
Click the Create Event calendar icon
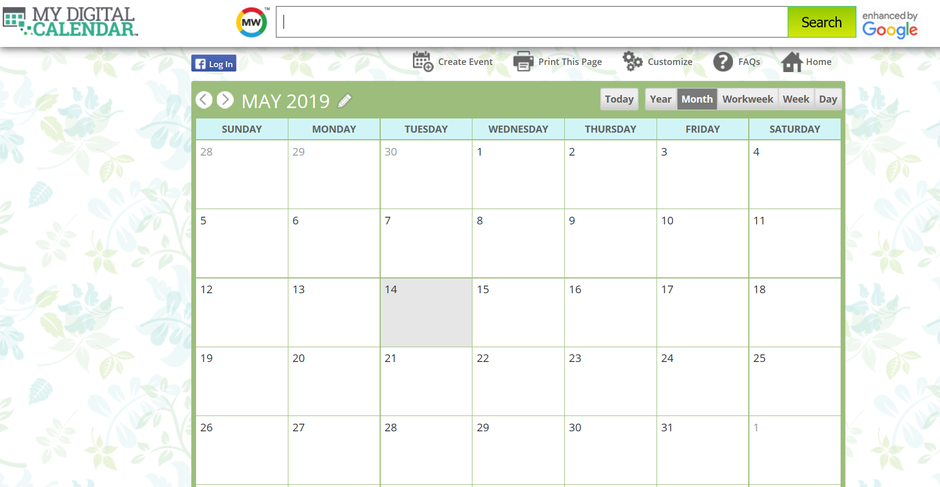(423, 61)
